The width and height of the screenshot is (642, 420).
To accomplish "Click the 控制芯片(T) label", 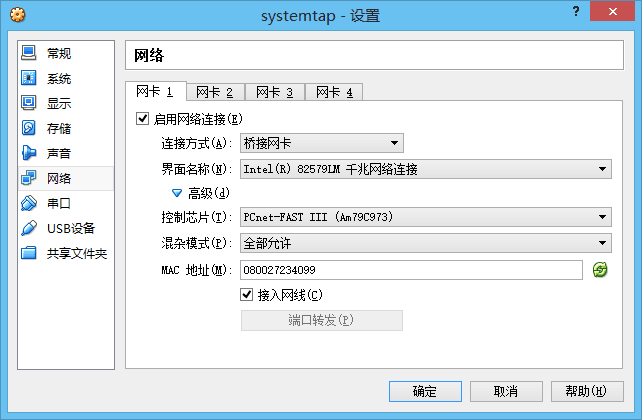I will (197, 217).
